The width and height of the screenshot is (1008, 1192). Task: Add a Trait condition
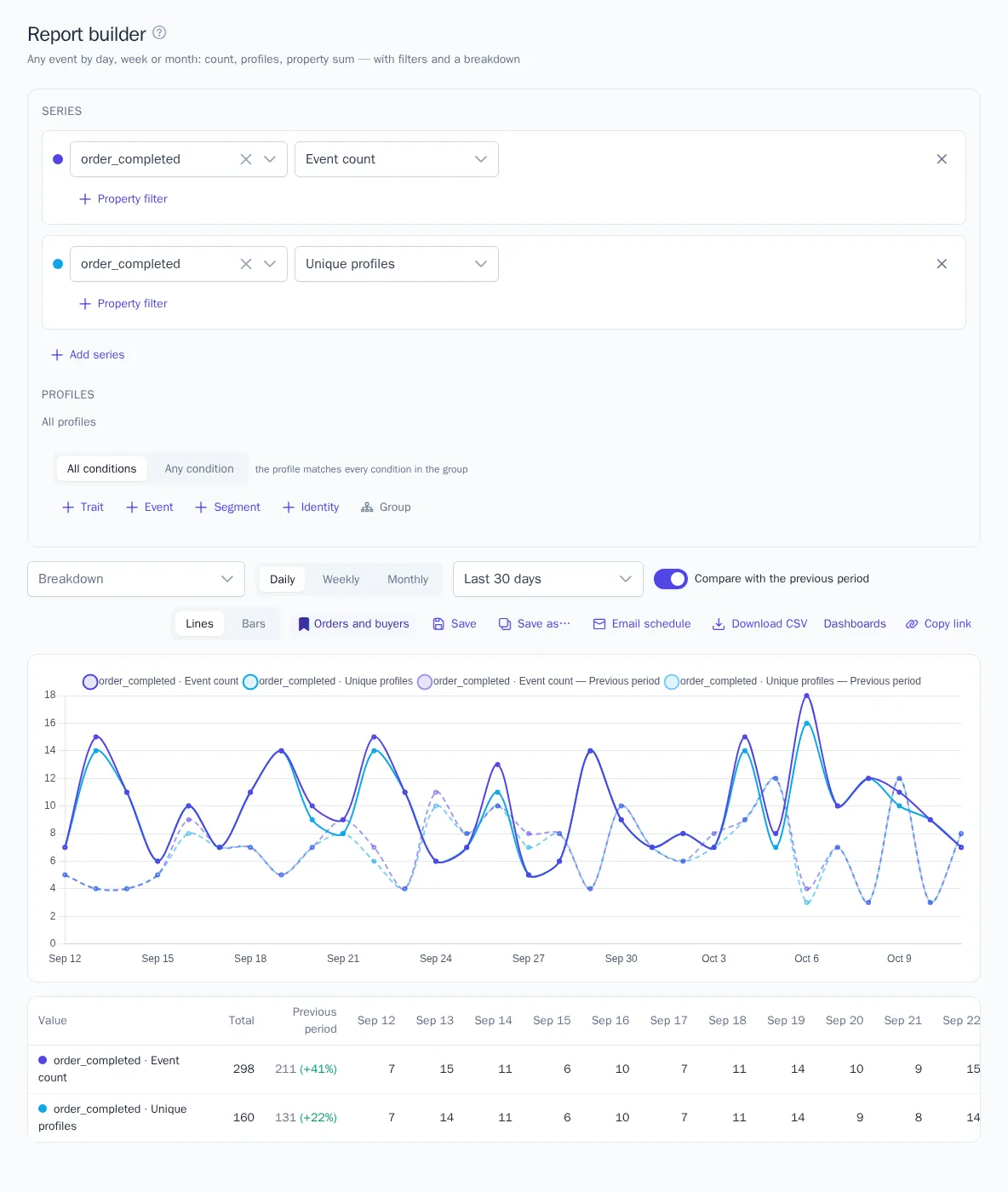pyautogui.click(x=83, y=507)
